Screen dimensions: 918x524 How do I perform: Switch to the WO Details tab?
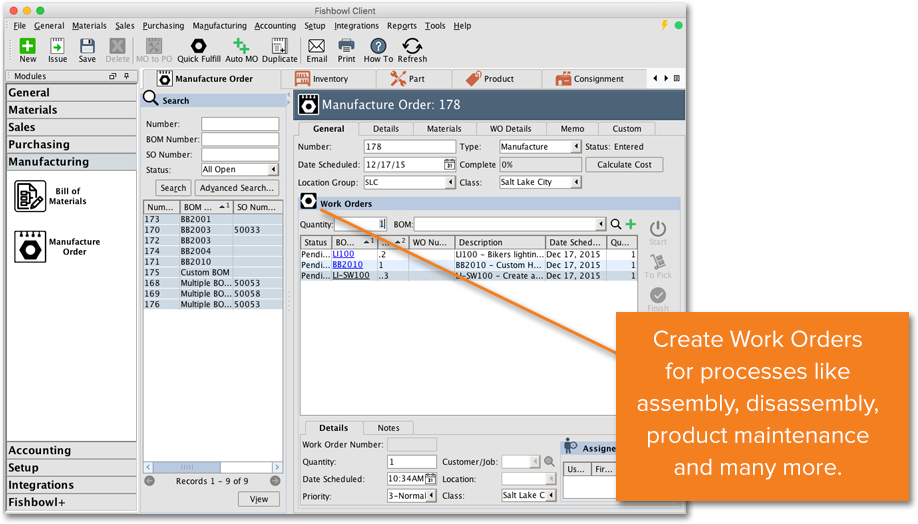pyautogui.click(x=511, y=129)
